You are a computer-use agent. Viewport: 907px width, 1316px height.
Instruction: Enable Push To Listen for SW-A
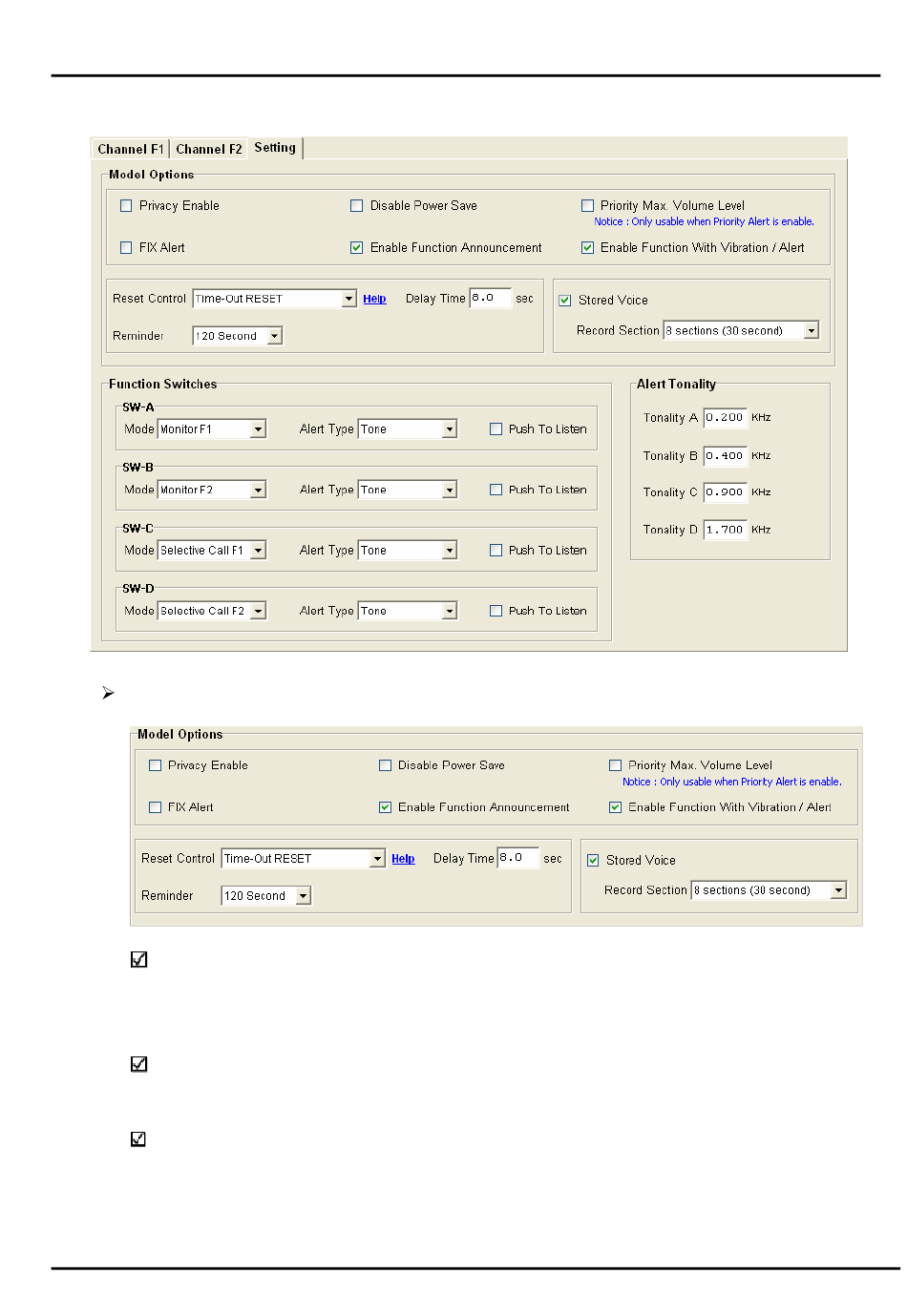point(496,429)
